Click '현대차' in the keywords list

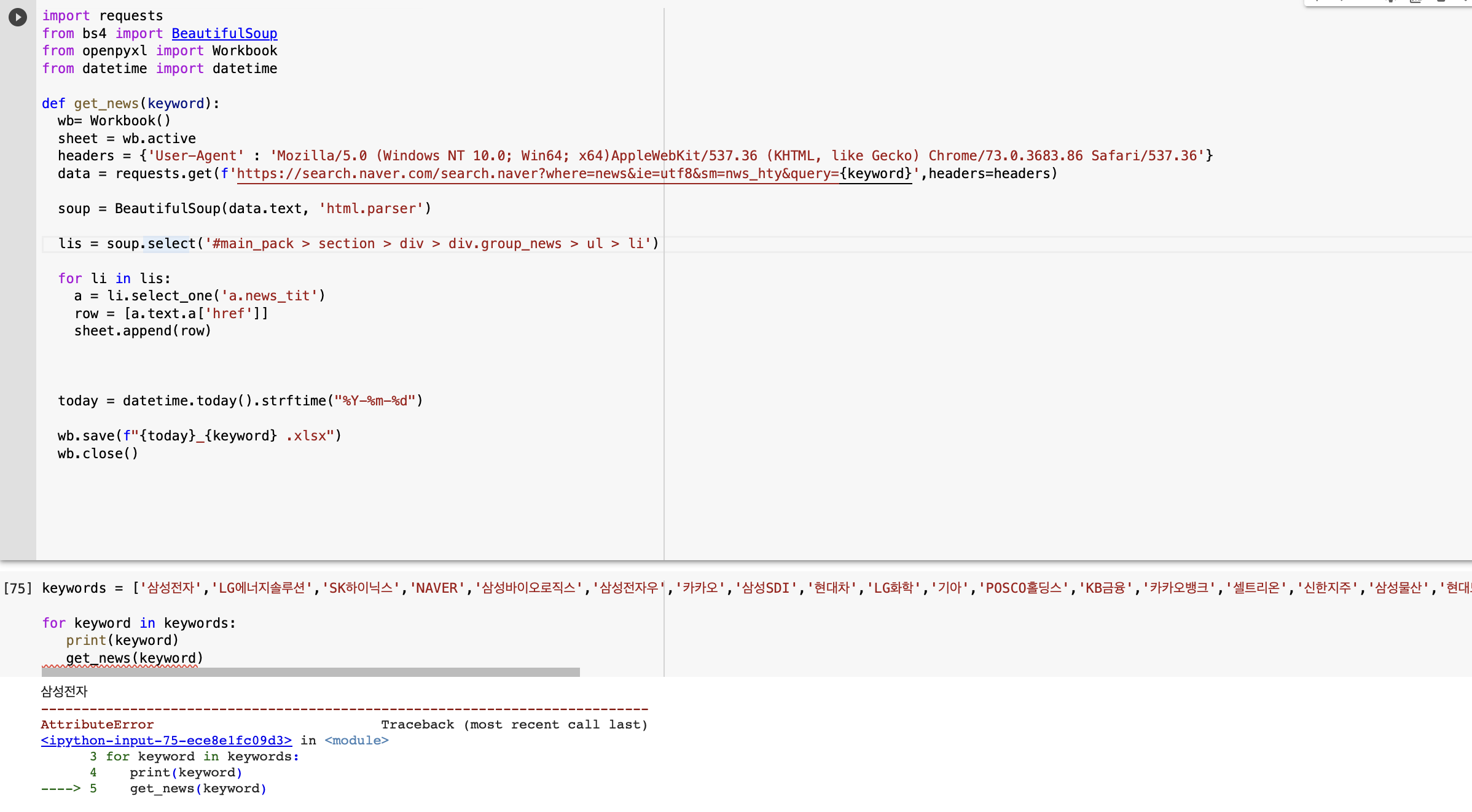(832, 588)
